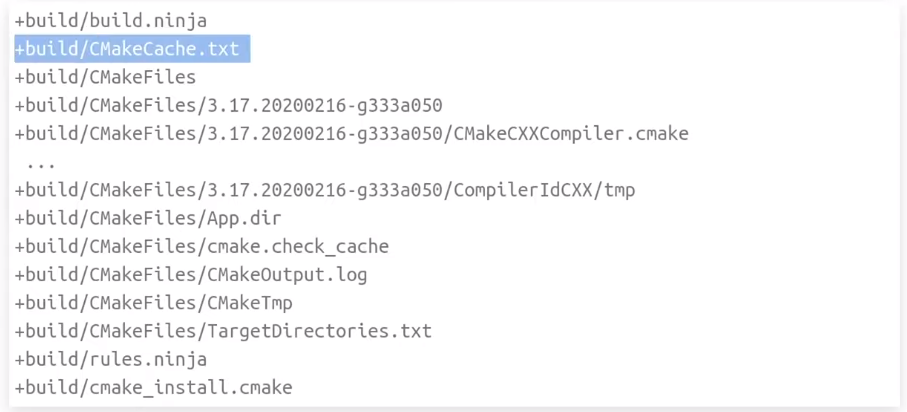907x412 pixels.
Task: Click the ellipsis line in the listing
Action: pos(40,163)
